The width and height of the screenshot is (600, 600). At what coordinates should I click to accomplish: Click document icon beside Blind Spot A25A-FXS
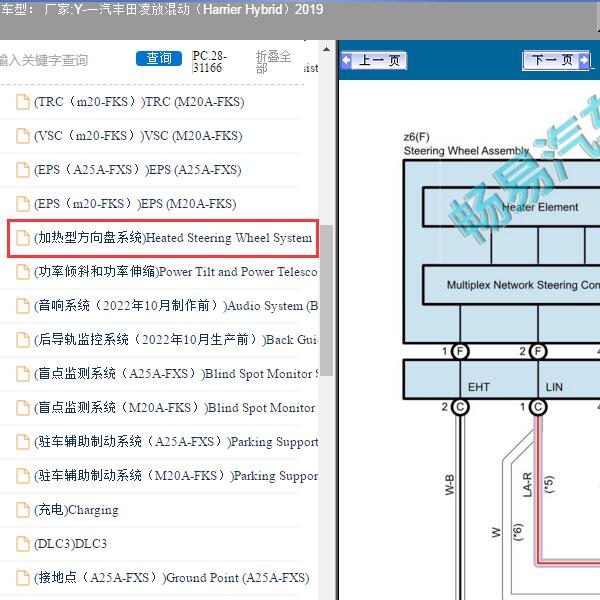coord(23,374)
